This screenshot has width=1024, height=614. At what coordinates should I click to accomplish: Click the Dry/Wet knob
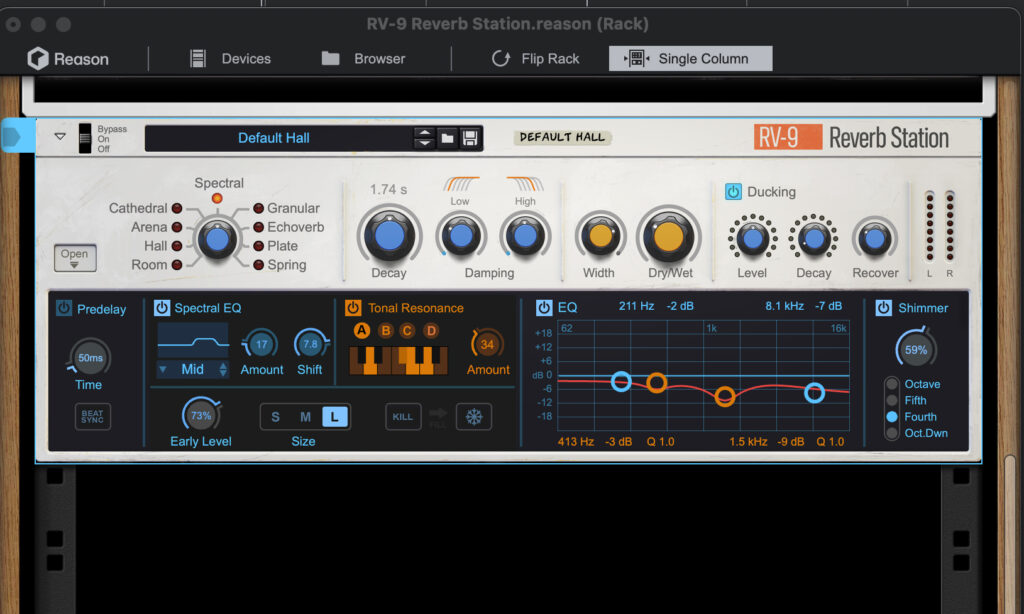coord(669,236)
